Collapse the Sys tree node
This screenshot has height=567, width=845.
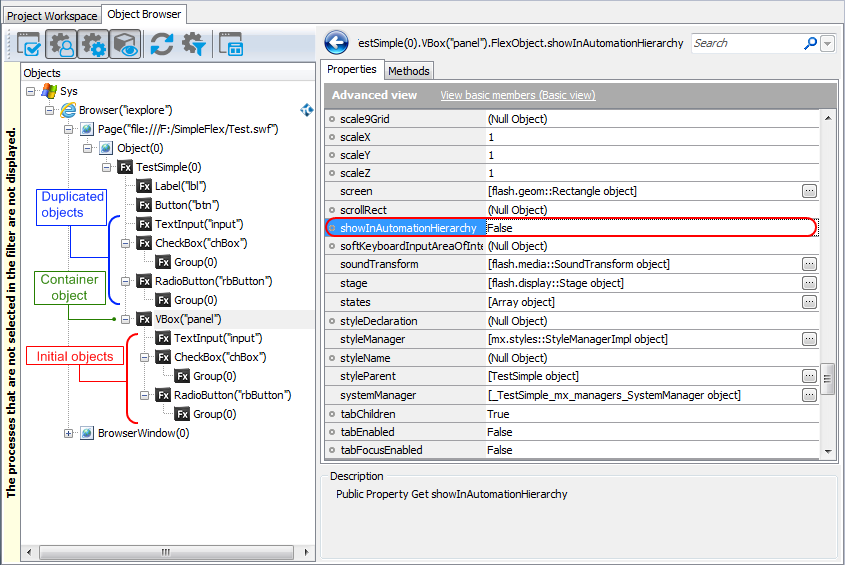31,91
